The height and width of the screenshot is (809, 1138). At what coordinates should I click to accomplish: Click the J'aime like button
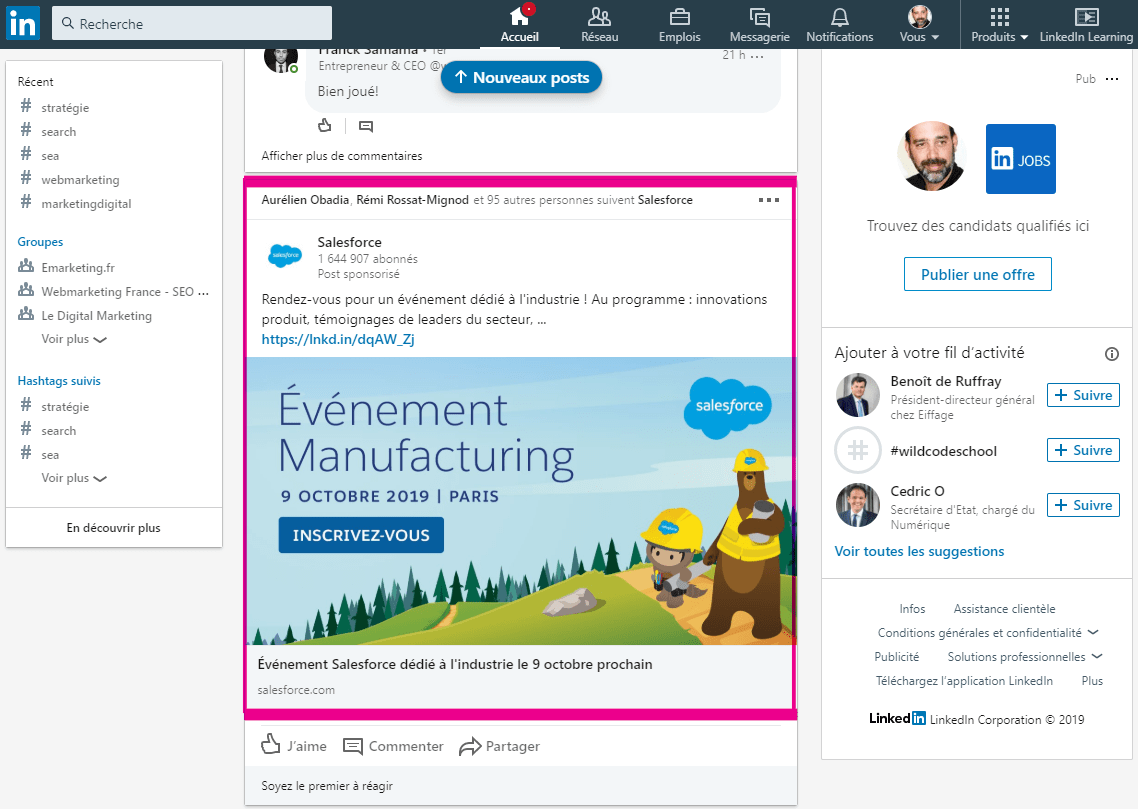[x=294, y=745]
